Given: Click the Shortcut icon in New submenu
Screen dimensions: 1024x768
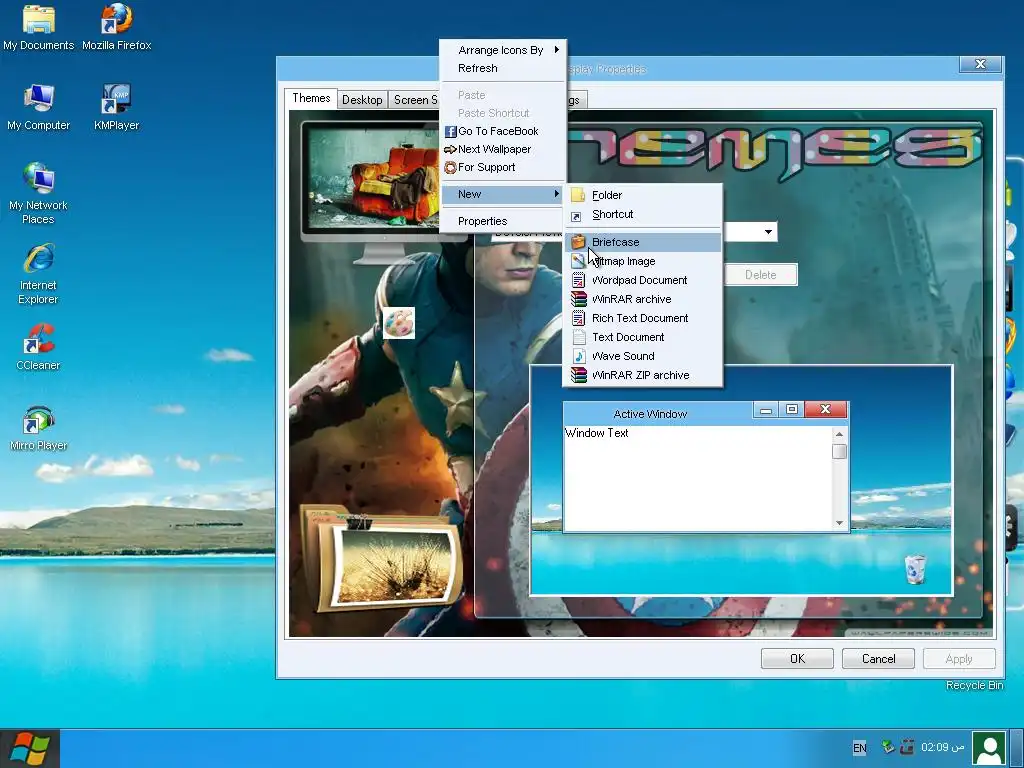Looking at the screenshot, I should pyautogui.click(x=576, y=216).
